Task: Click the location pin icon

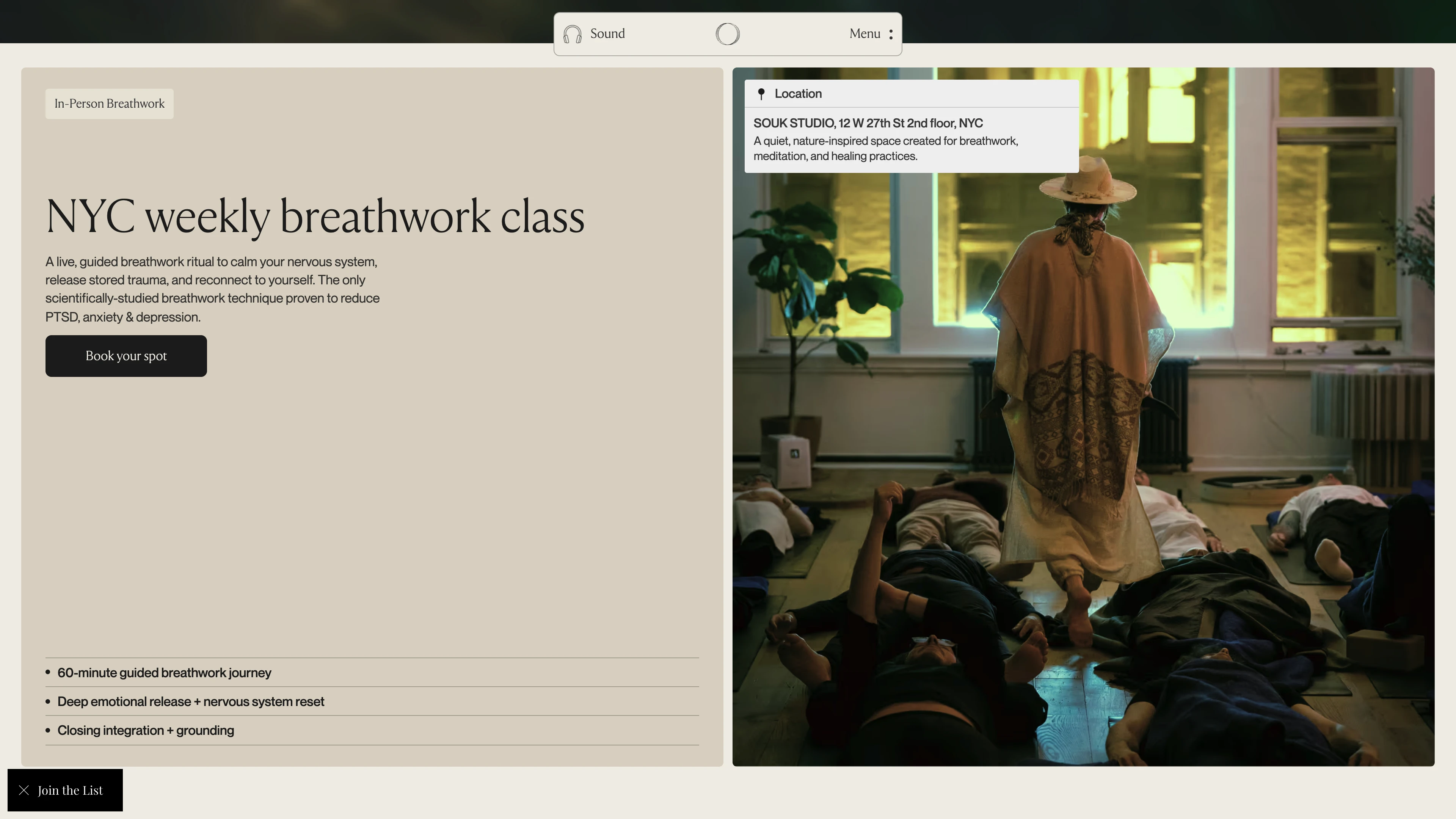Action: point(761,94)
